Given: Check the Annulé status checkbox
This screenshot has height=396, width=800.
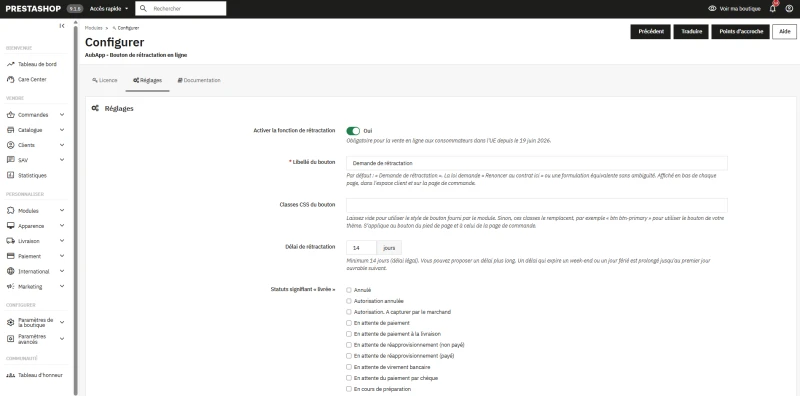Looking at the screenshot, I should point(349,290).
